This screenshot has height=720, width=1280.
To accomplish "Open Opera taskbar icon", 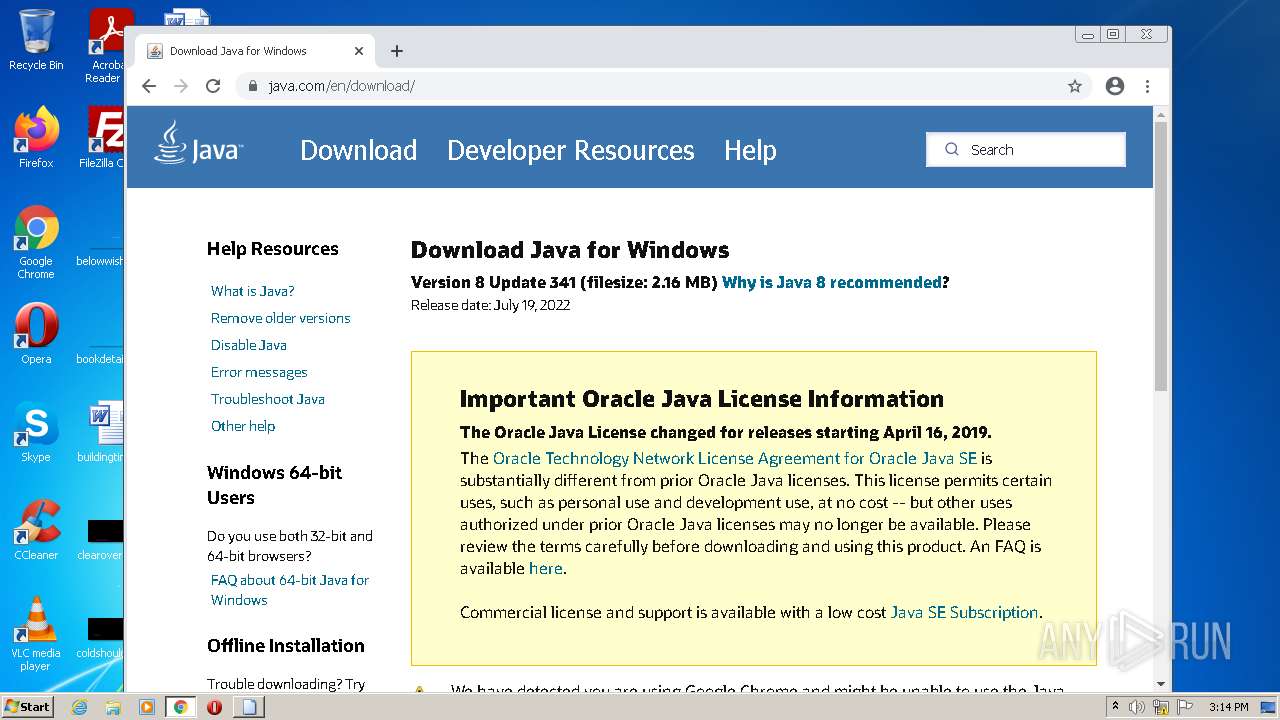I will pyautogui.click(x=214, y=707).
